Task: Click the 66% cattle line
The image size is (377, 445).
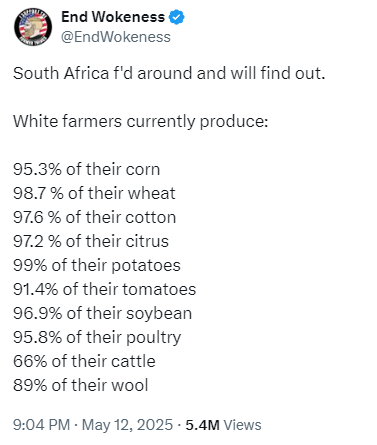Action: point(84,361)
